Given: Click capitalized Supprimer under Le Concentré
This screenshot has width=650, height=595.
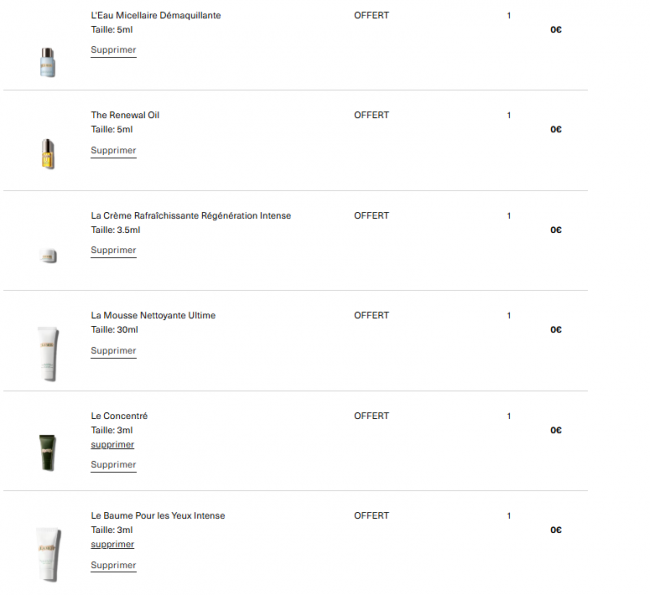Looking at the screenshot, I should [113, 465].
